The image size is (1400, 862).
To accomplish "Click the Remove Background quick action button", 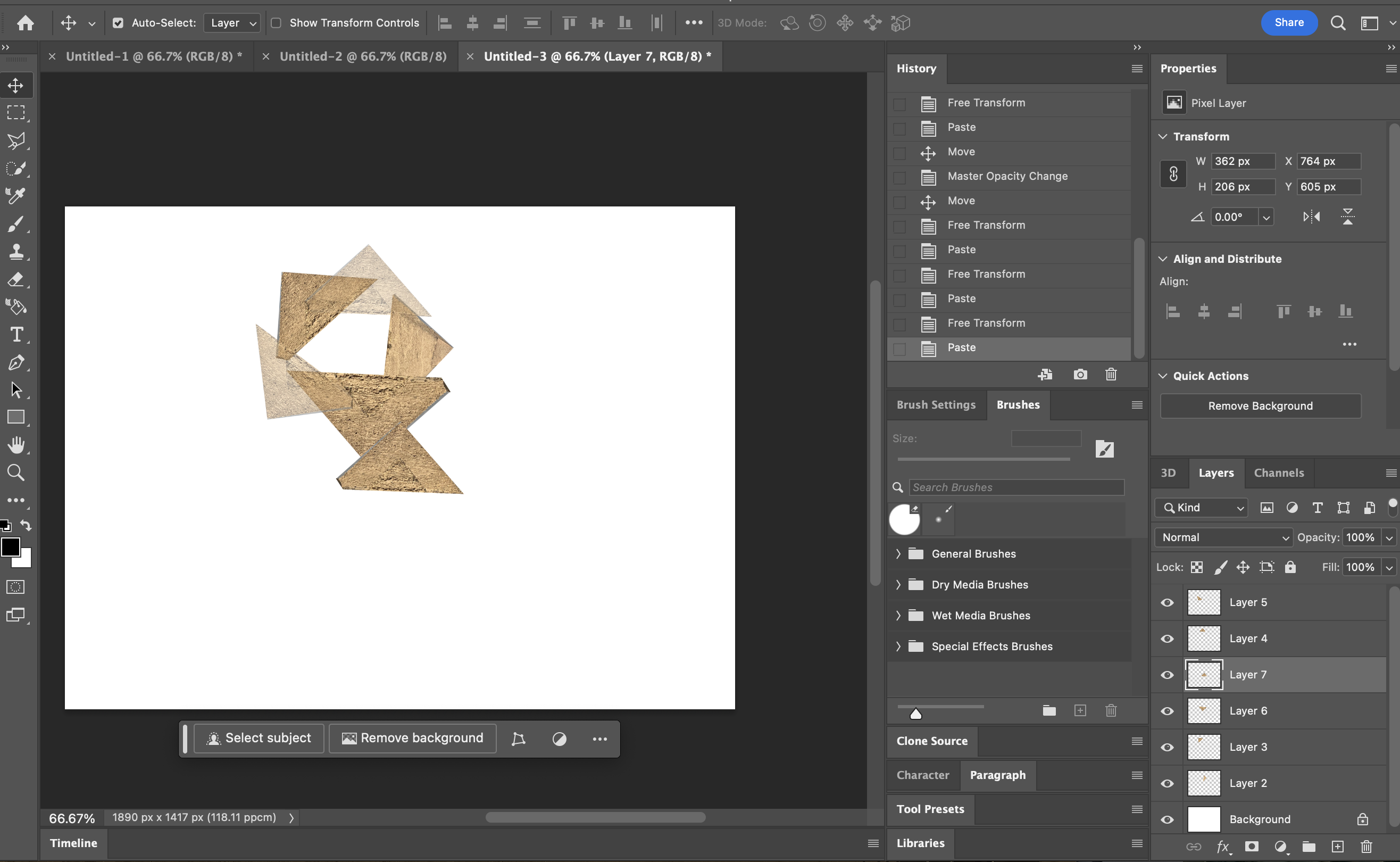I will [1260, 406].
